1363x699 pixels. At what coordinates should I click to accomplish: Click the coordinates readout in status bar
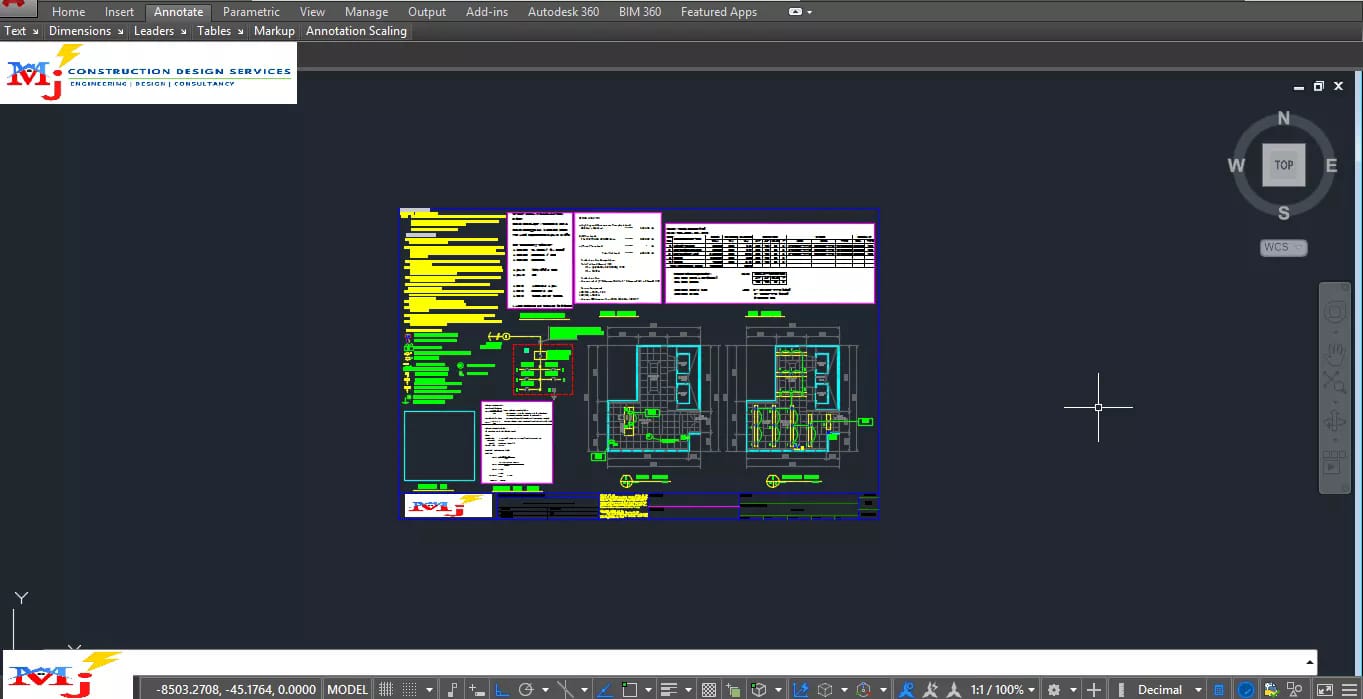pyautogui.click(x=237, y=689)
